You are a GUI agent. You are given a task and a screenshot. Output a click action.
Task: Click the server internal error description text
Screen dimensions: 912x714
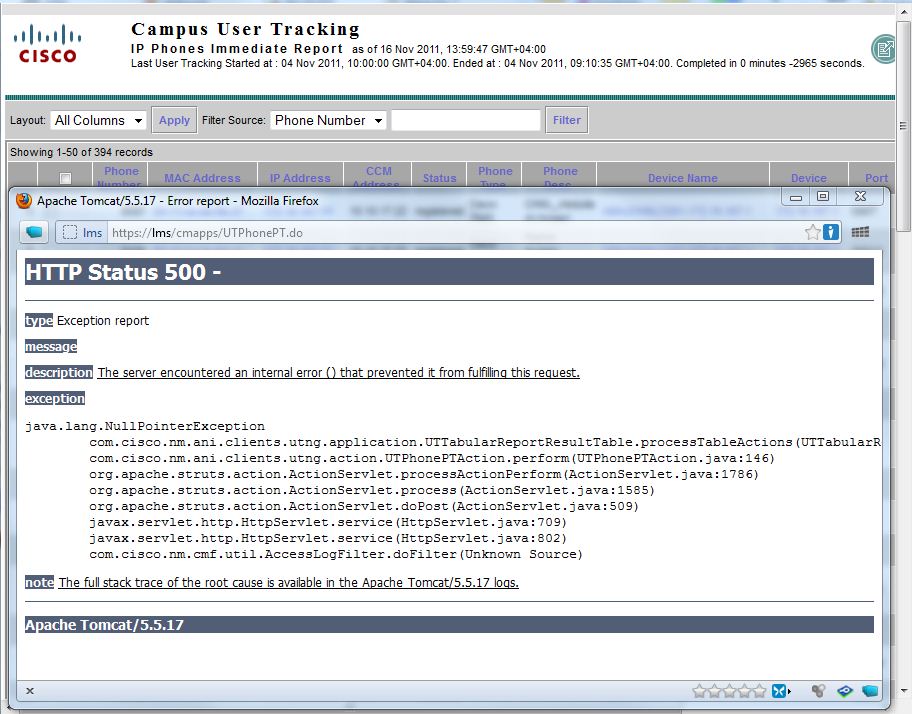click(x=339, y=372)
